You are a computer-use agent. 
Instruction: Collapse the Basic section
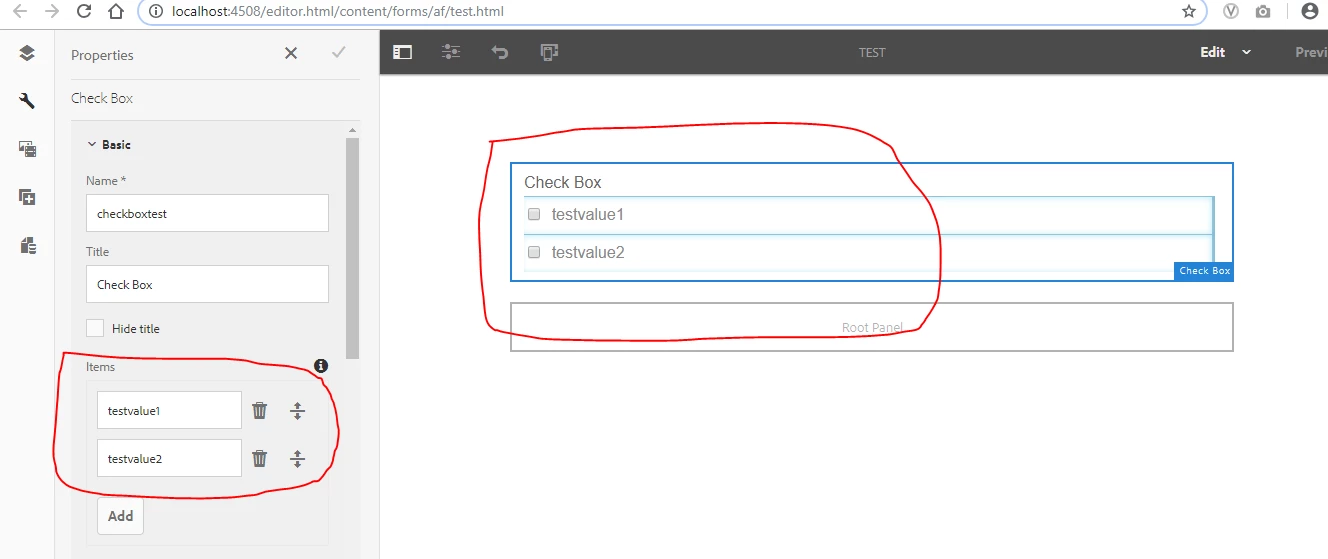point(92,145)
